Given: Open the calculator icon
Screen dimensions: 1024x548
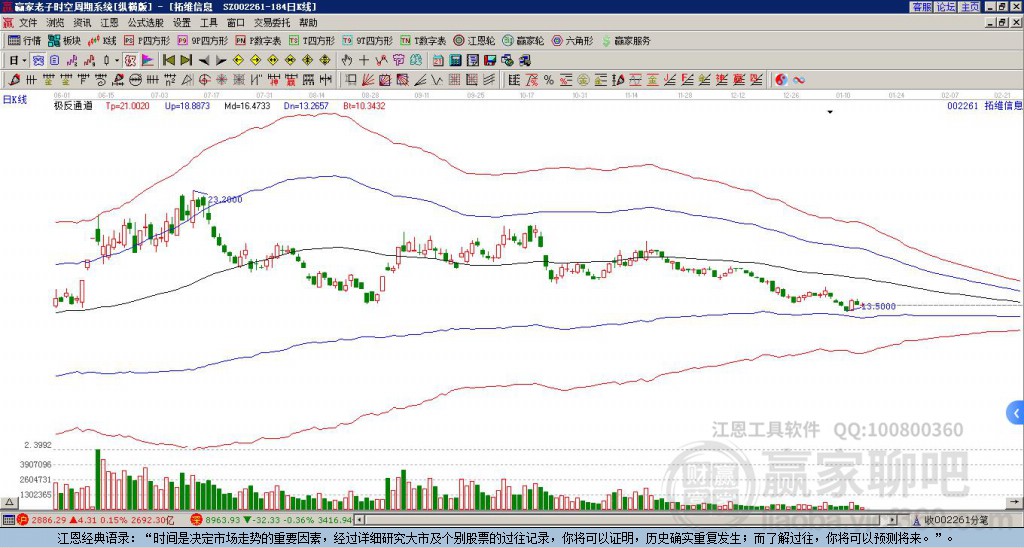Looking at the screenshot, I should (x=455, y=61).
